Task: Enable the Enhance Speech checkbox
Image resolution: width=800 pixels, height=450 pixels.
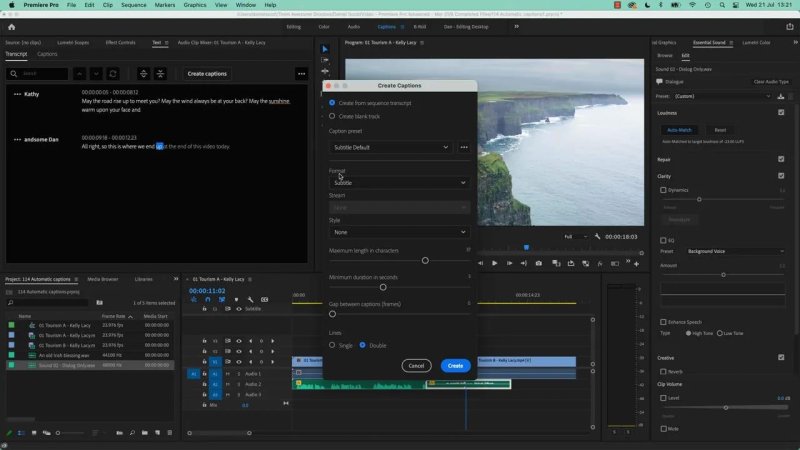Action: 663,322
